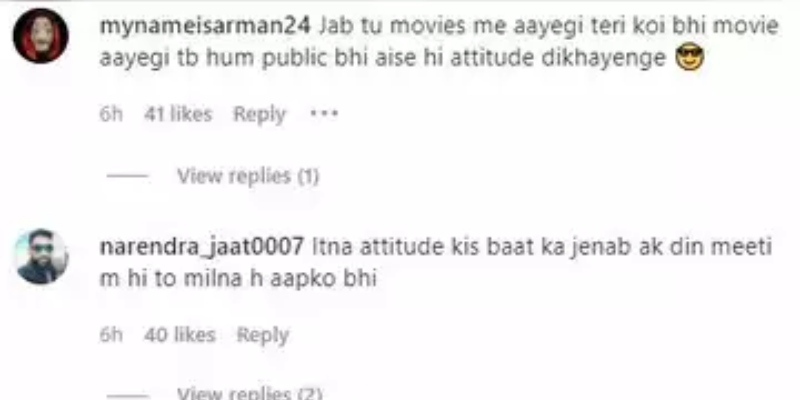Click the dash line beside View replies (1)
This screenshot has width=800, height=400.
128,177
